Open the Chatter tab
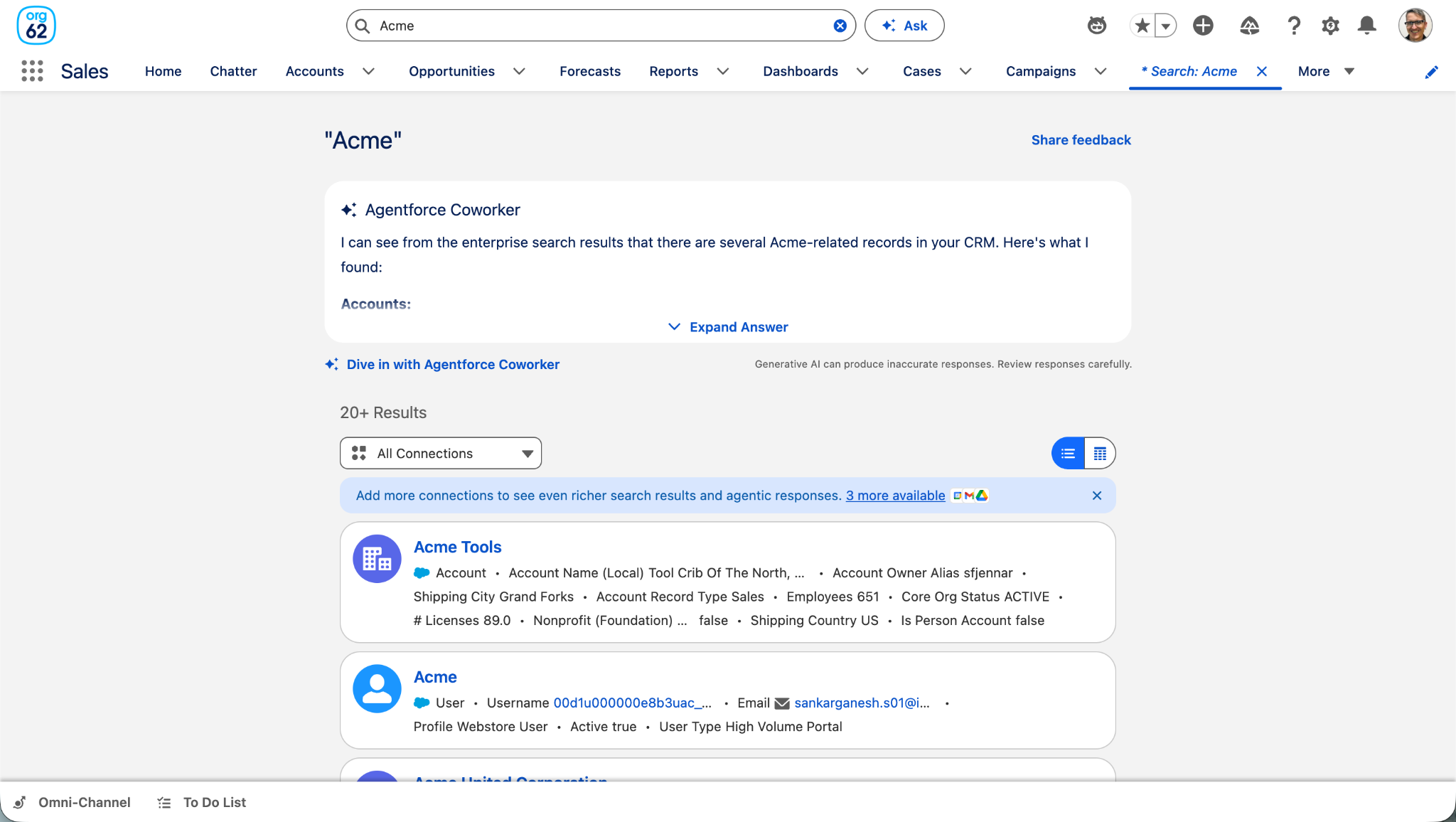Screen dimensions: 1456x822 click(x=233, y=71)
